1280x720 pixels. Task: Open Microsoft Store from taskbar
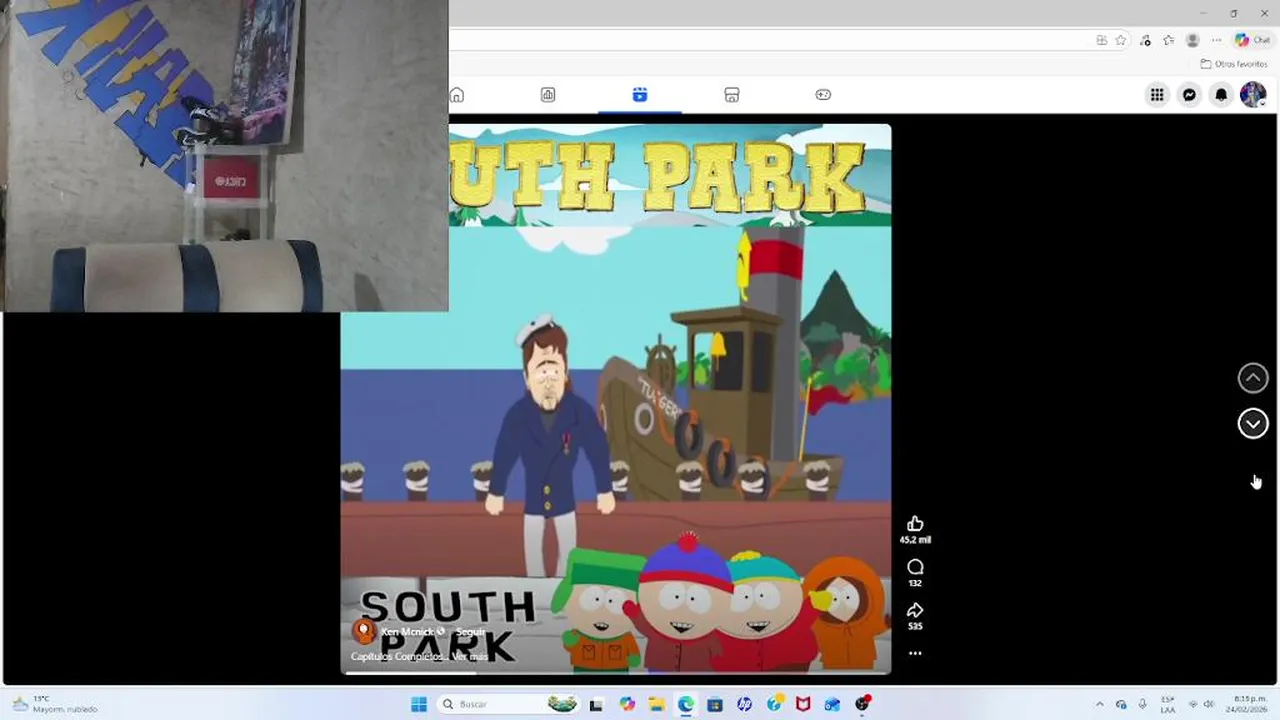(x=714, y=704)
